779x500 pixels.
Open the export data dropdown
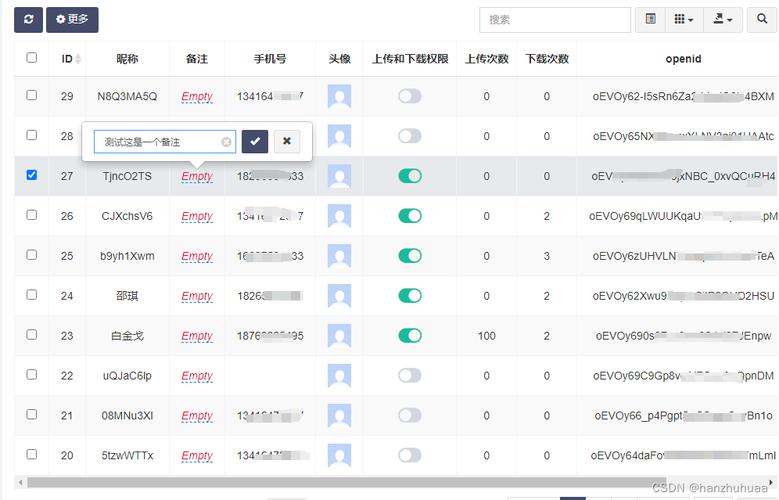[723, 20]
